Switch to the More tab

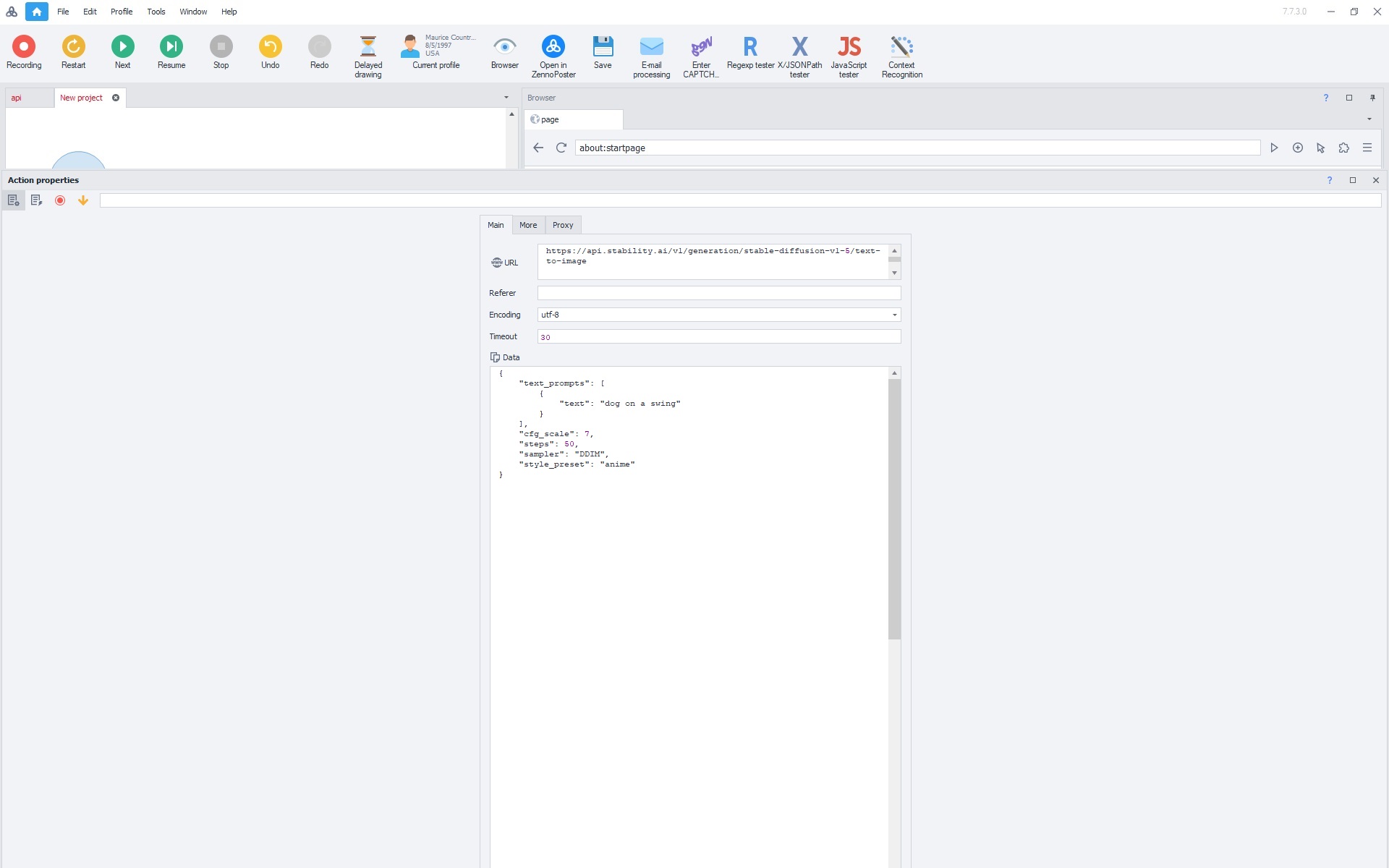528,225
